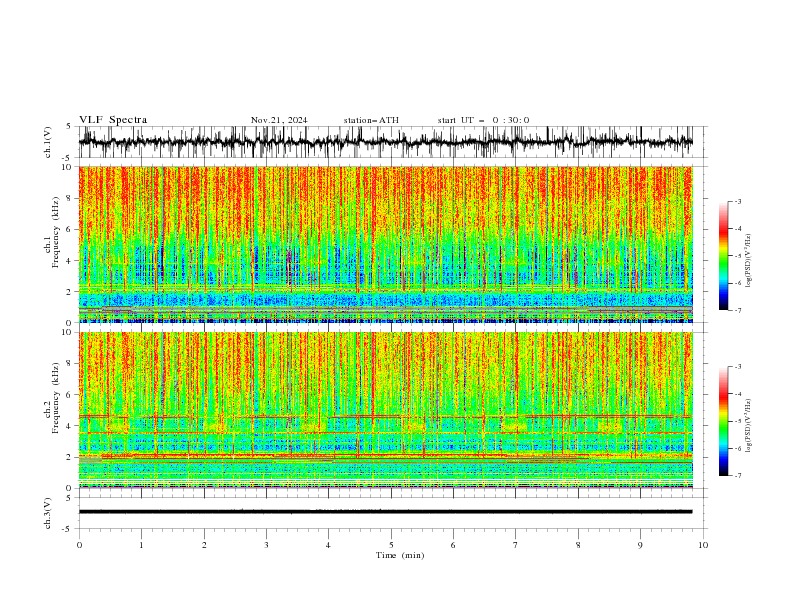
Task: Click the "ch.2 Frequency (kHz)" axis label
Action: pos(54,398)
